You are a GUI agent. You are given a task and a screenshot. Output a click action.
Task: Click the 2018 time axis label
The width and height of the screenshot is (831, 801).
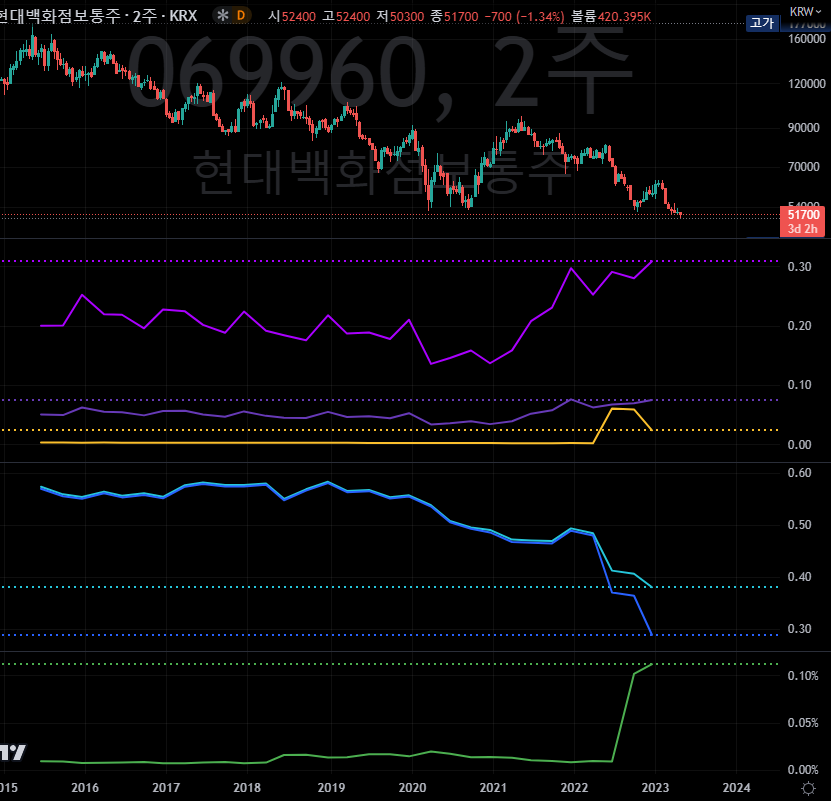(247, 787)
